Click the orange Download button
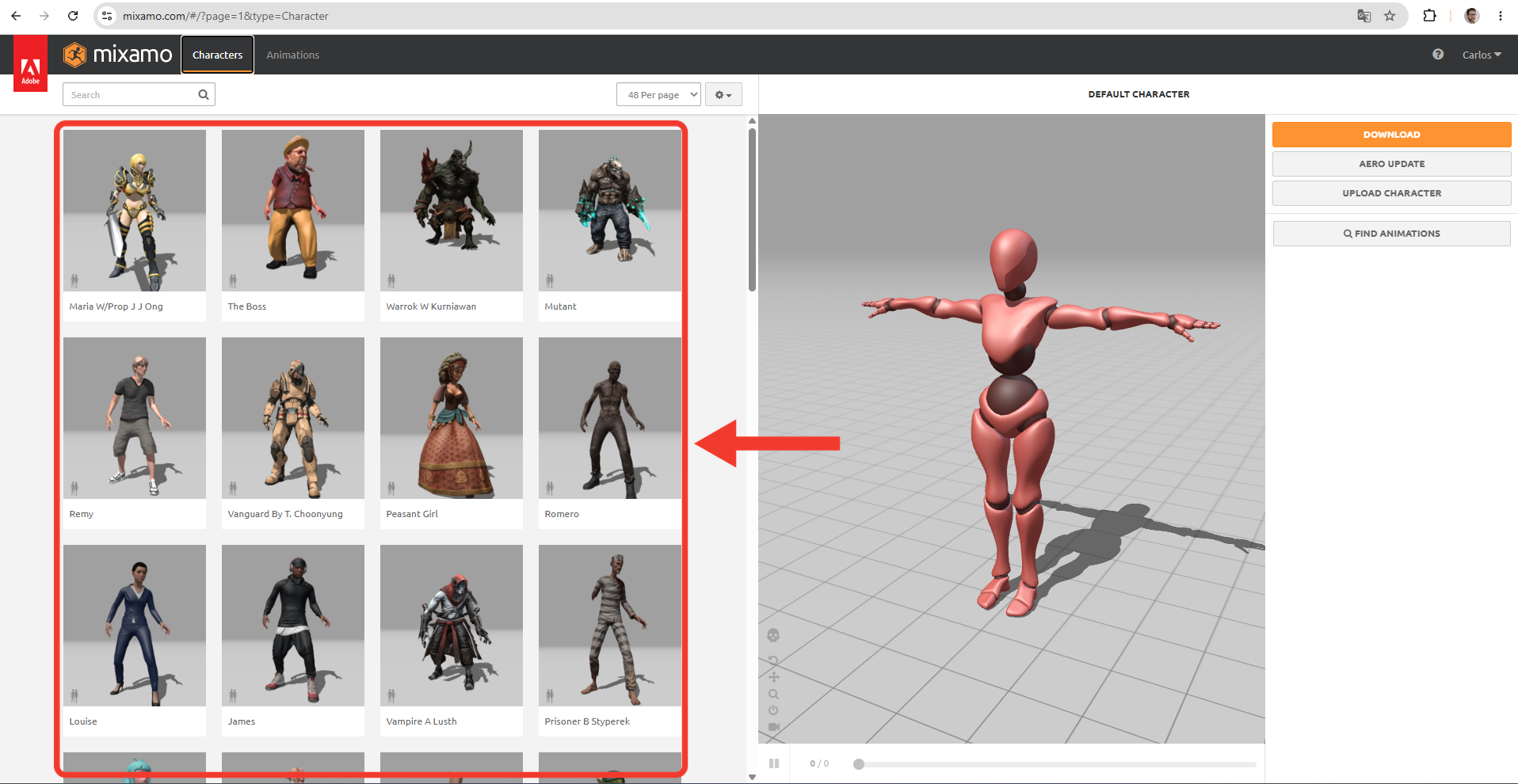The width and height of the screenshot is (1518, 784). pos(1391,135)
